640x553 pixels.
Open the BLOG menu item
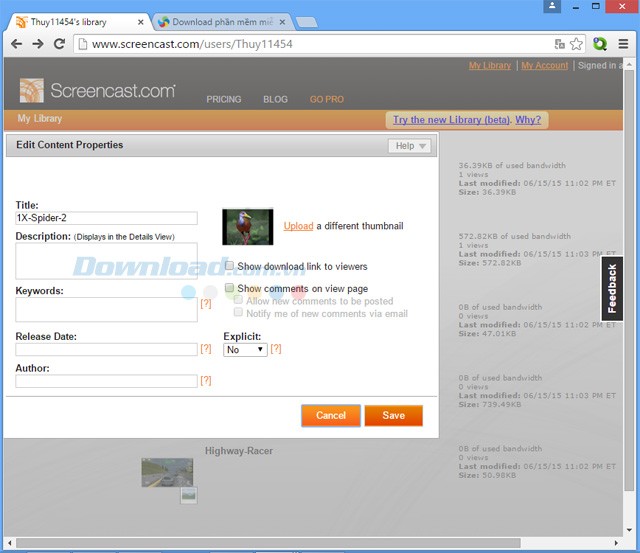point(276,99)
